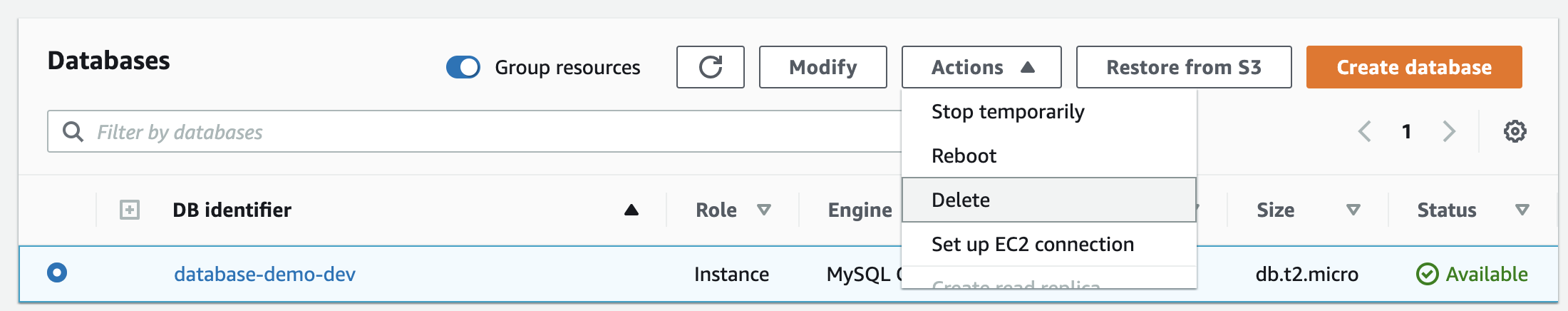Click the search magnifier icon
This screenshot has width=1568, height=311.
pos(73,131)
